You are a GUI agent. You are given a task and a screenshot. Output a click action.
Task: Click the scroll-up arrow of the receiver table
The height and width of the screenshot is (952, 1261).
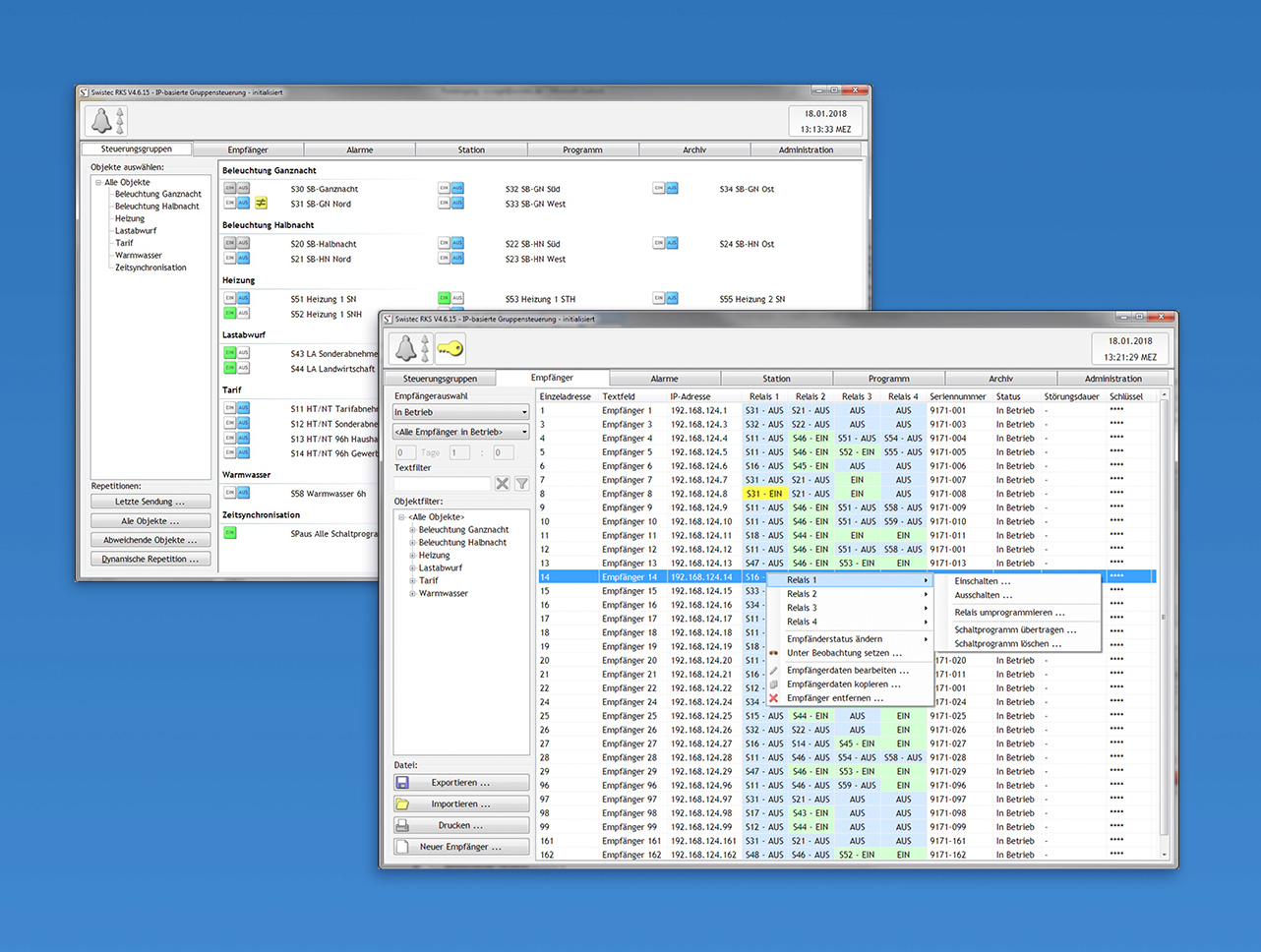1165,395
